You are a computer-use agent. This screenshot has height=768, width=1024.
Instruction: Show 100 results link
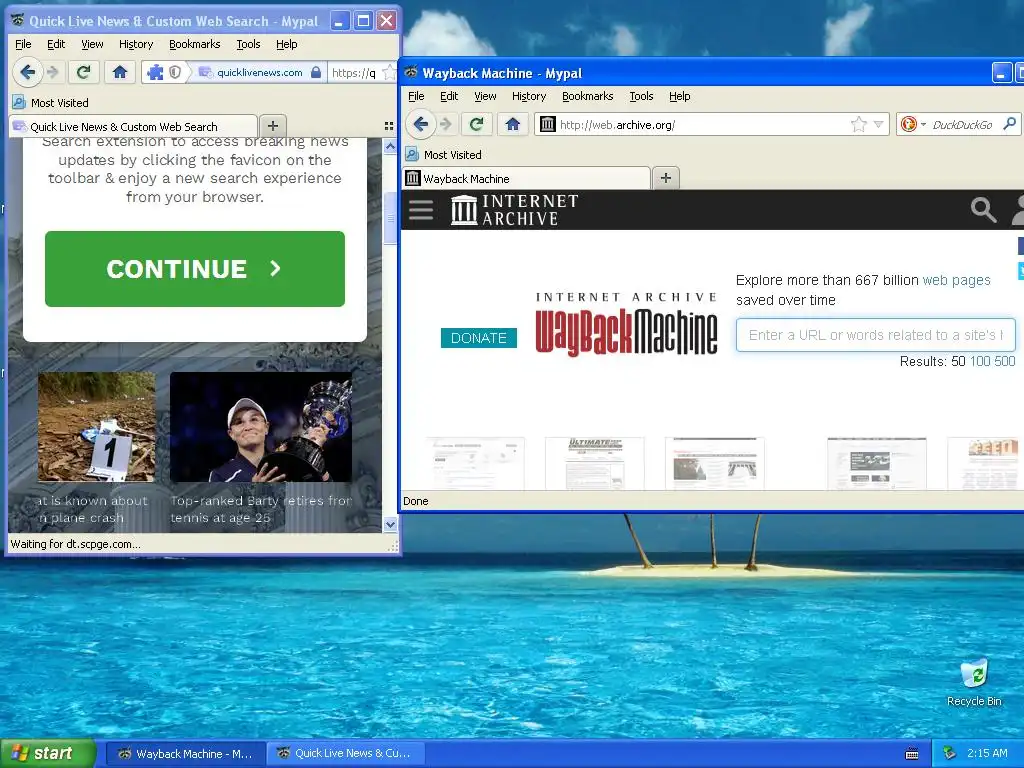click(980, 361)
